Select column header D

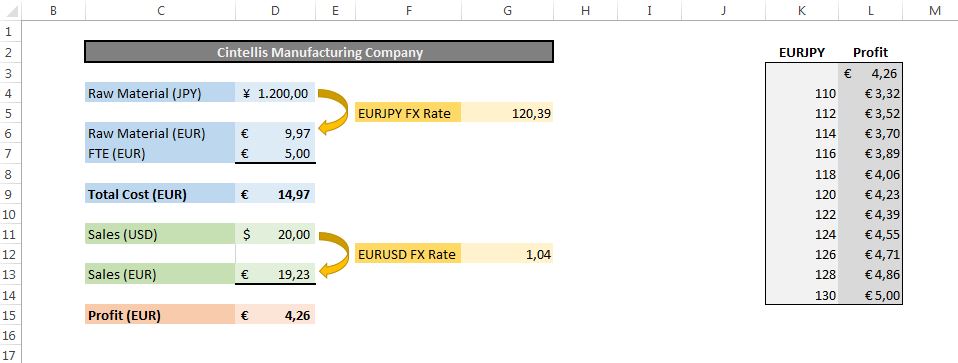click(276, 10)
